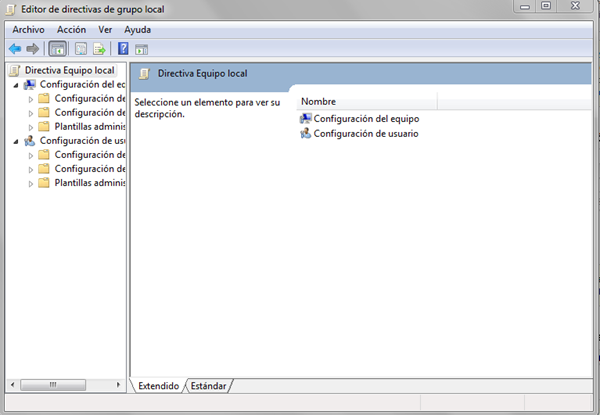Image resolution: width=600 pixels, height=415 pixels.
Task: Collapse the Configuración del equipo tree node
Action: click(x=16, y=85)
